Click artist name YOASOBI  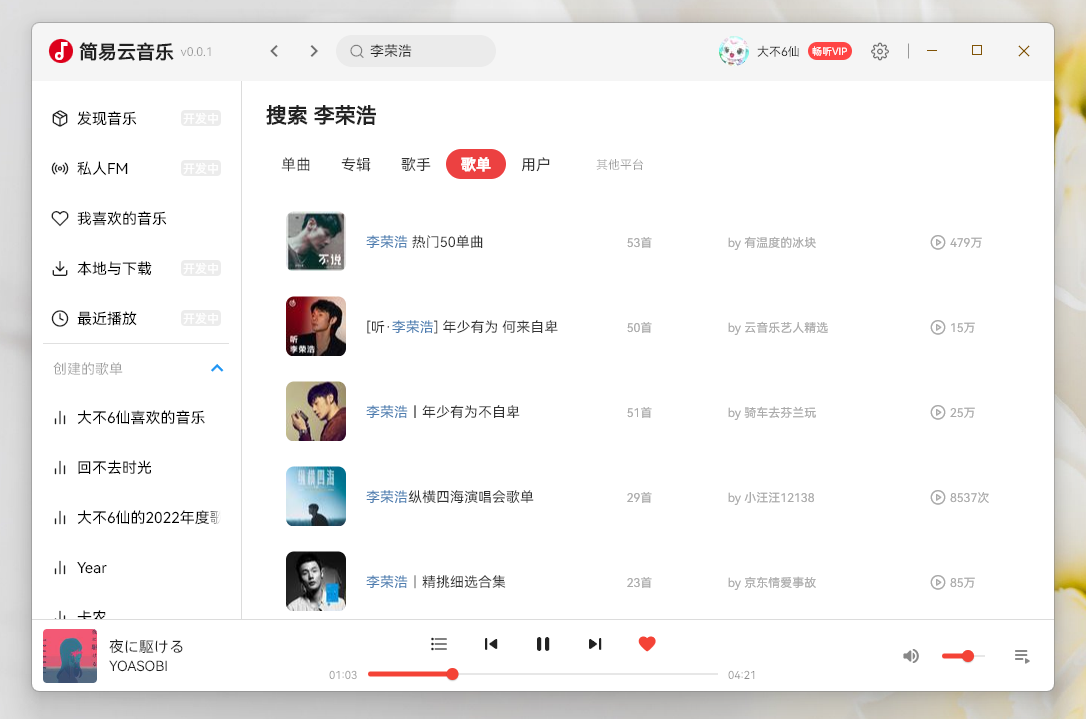click(x=138, y=666)
